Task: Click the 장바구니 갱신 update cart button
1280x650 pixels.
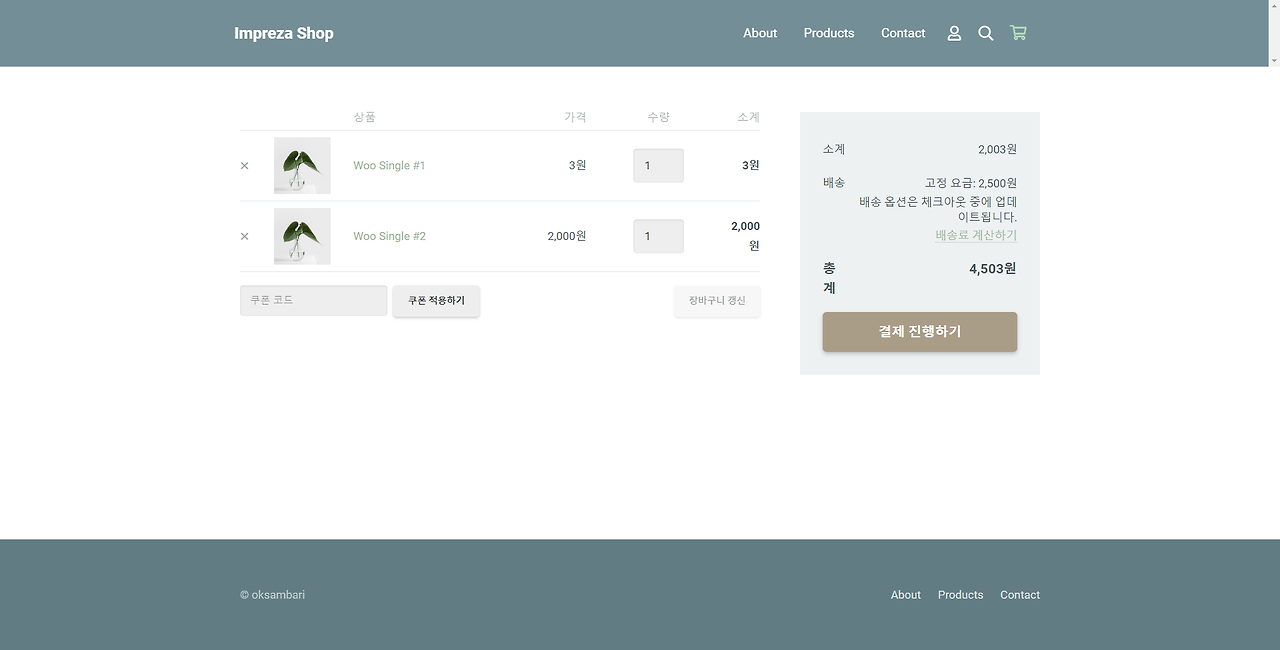Action: [x=717, y=300]
